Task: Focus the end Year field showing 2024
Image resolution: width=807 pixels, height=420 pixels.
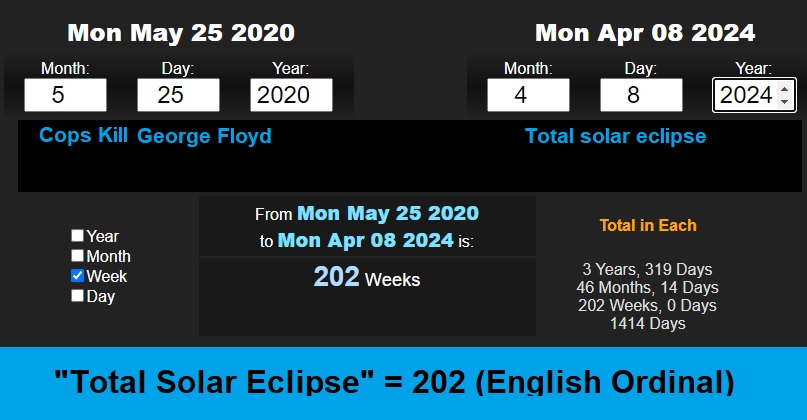Action: pos(746,95)
